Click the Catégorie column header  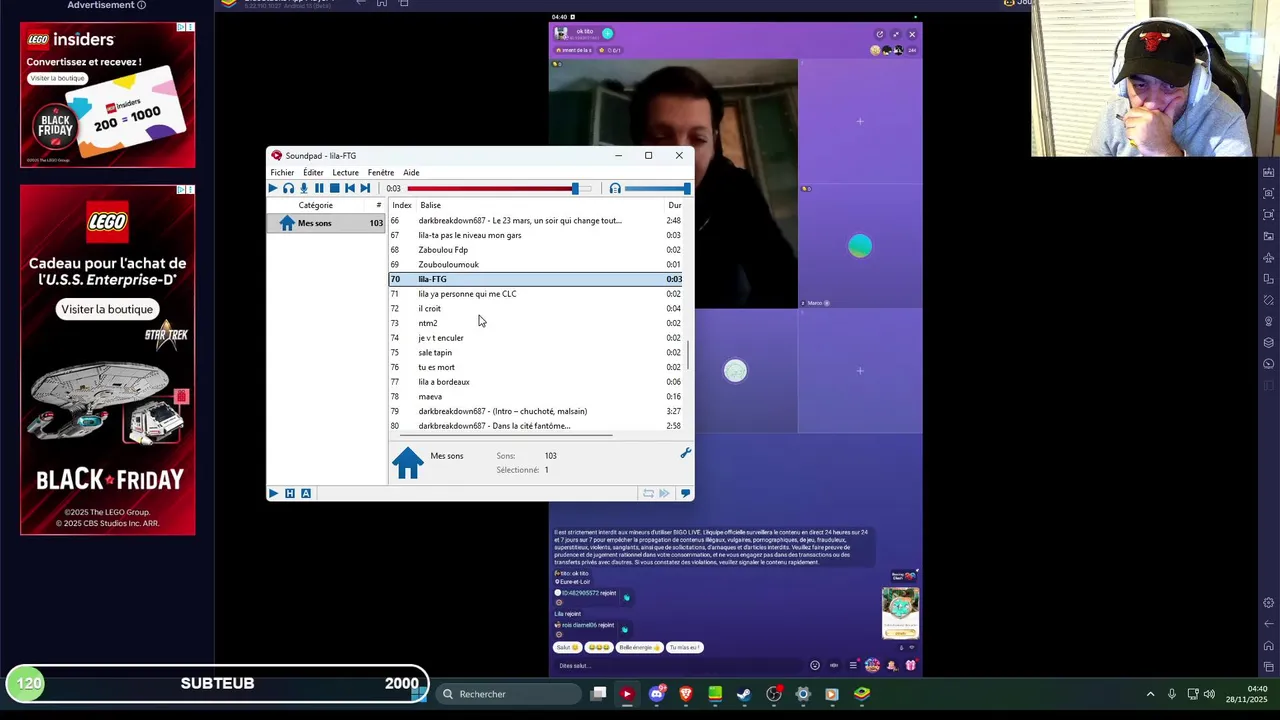[316, 205]
